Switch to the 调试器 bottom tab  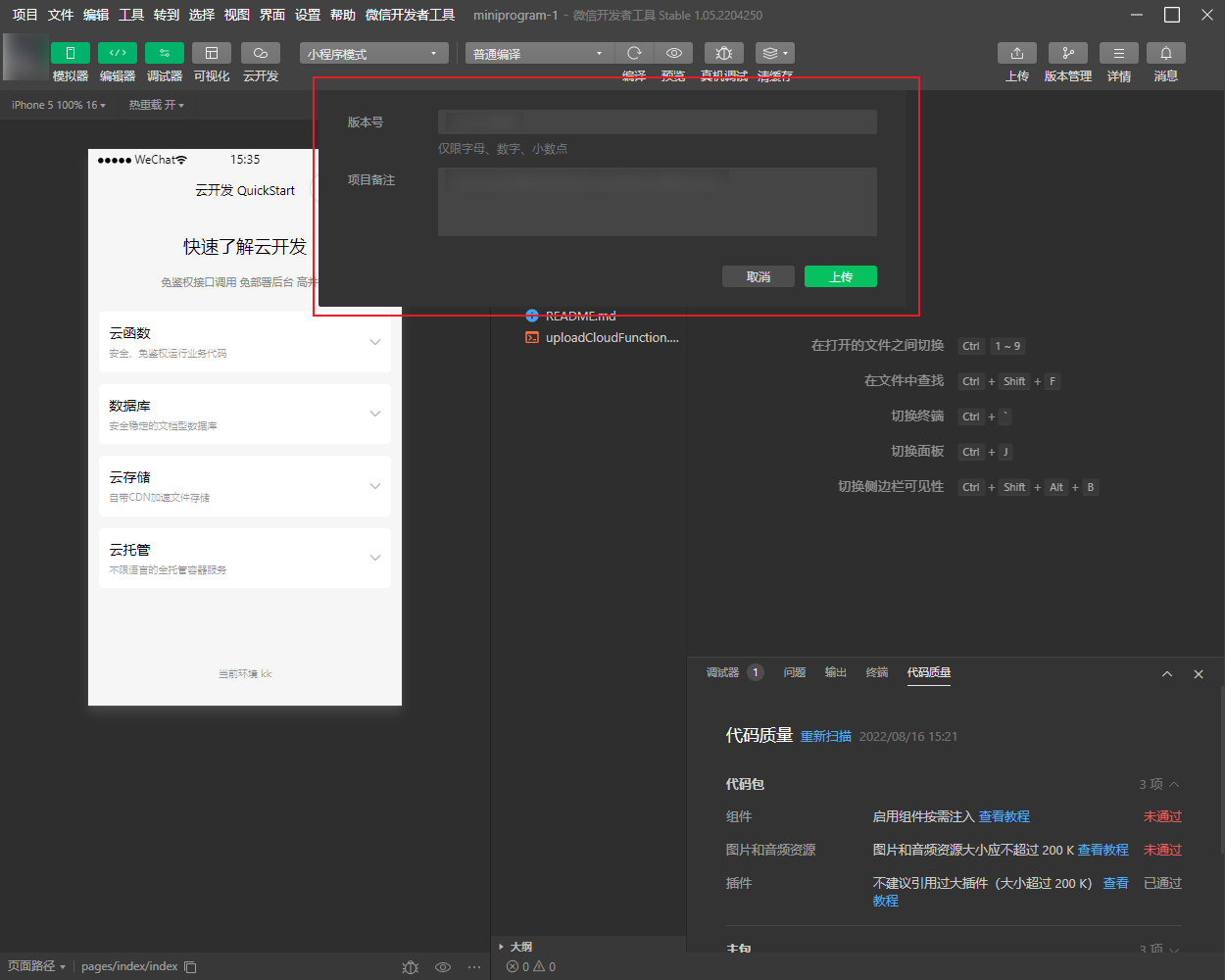723,672
